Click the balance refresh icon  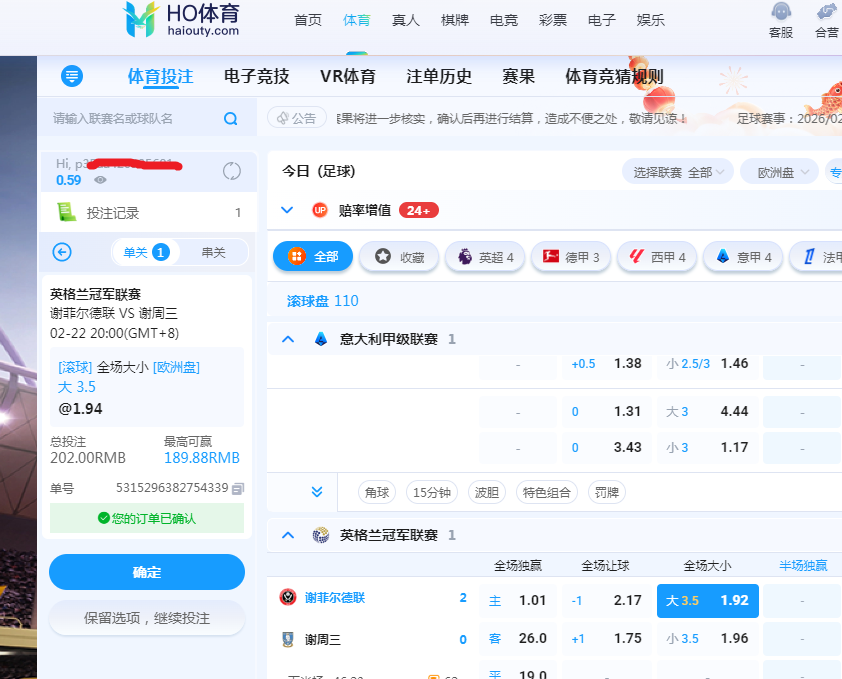point(232,171)
